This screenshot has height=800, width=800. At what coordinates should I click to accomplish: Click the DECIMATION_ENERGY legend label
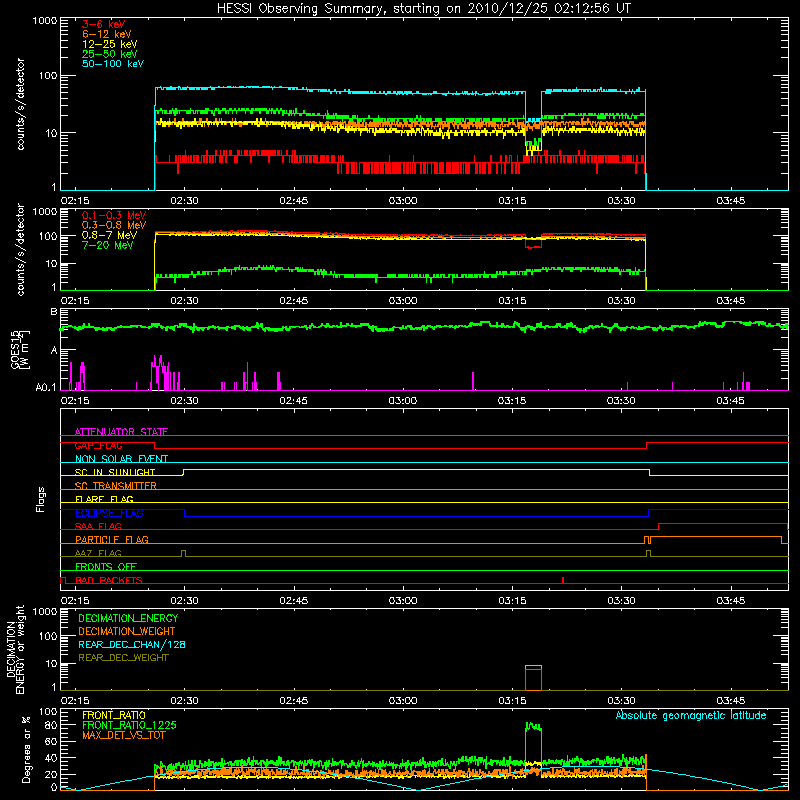(x=128, y=618)
